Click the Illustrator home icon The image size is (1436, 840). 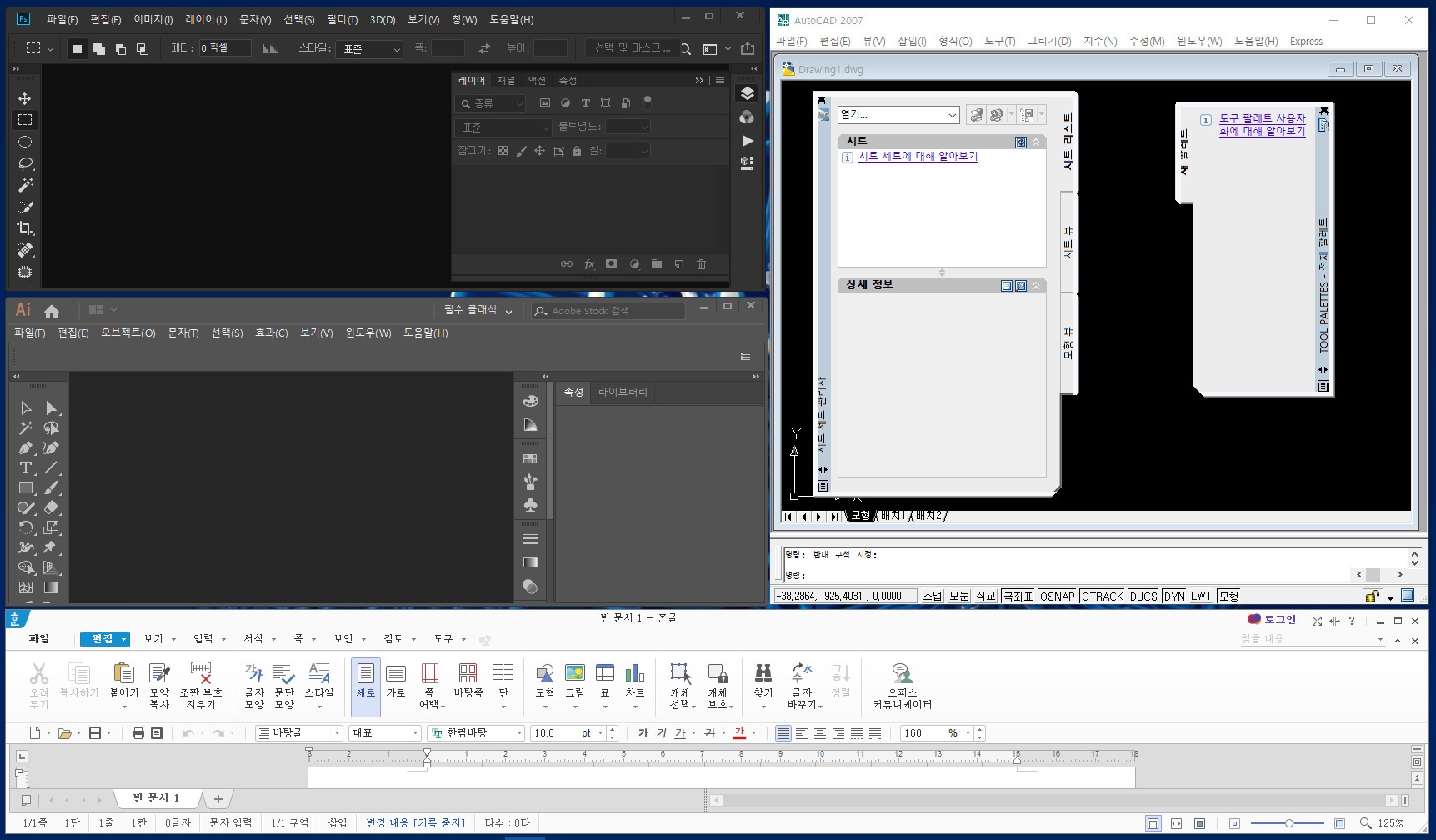(x=52, y=311)
